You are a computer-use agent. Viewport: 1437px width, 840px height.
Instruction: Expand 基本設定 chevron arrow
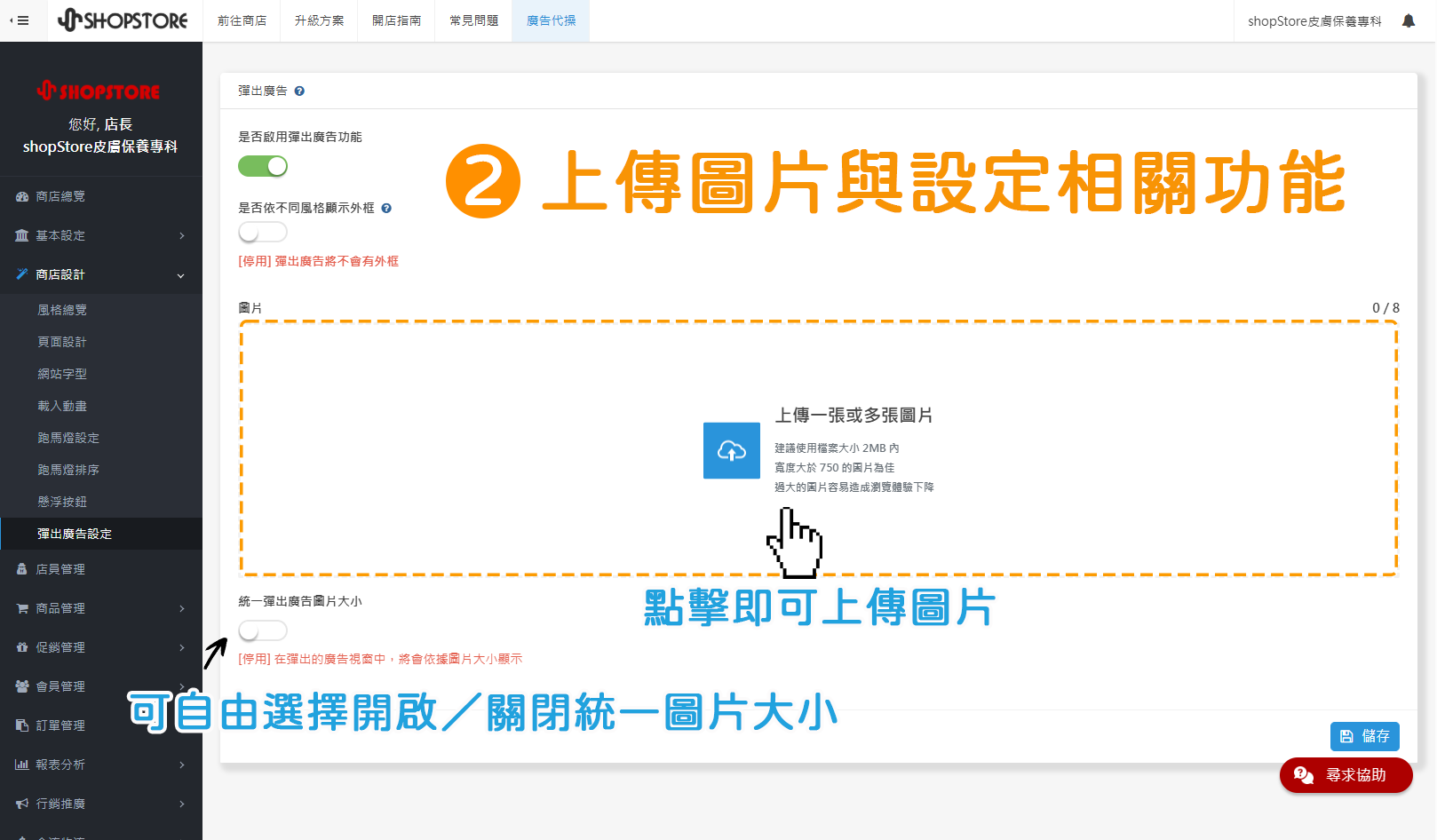[x=181, y=235]
